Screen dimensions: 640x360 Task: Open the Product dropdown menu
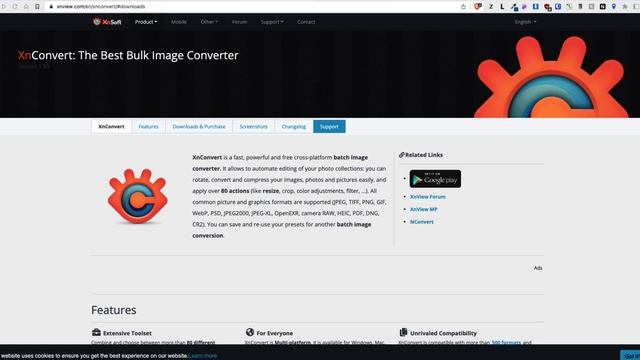pos(146,22)
